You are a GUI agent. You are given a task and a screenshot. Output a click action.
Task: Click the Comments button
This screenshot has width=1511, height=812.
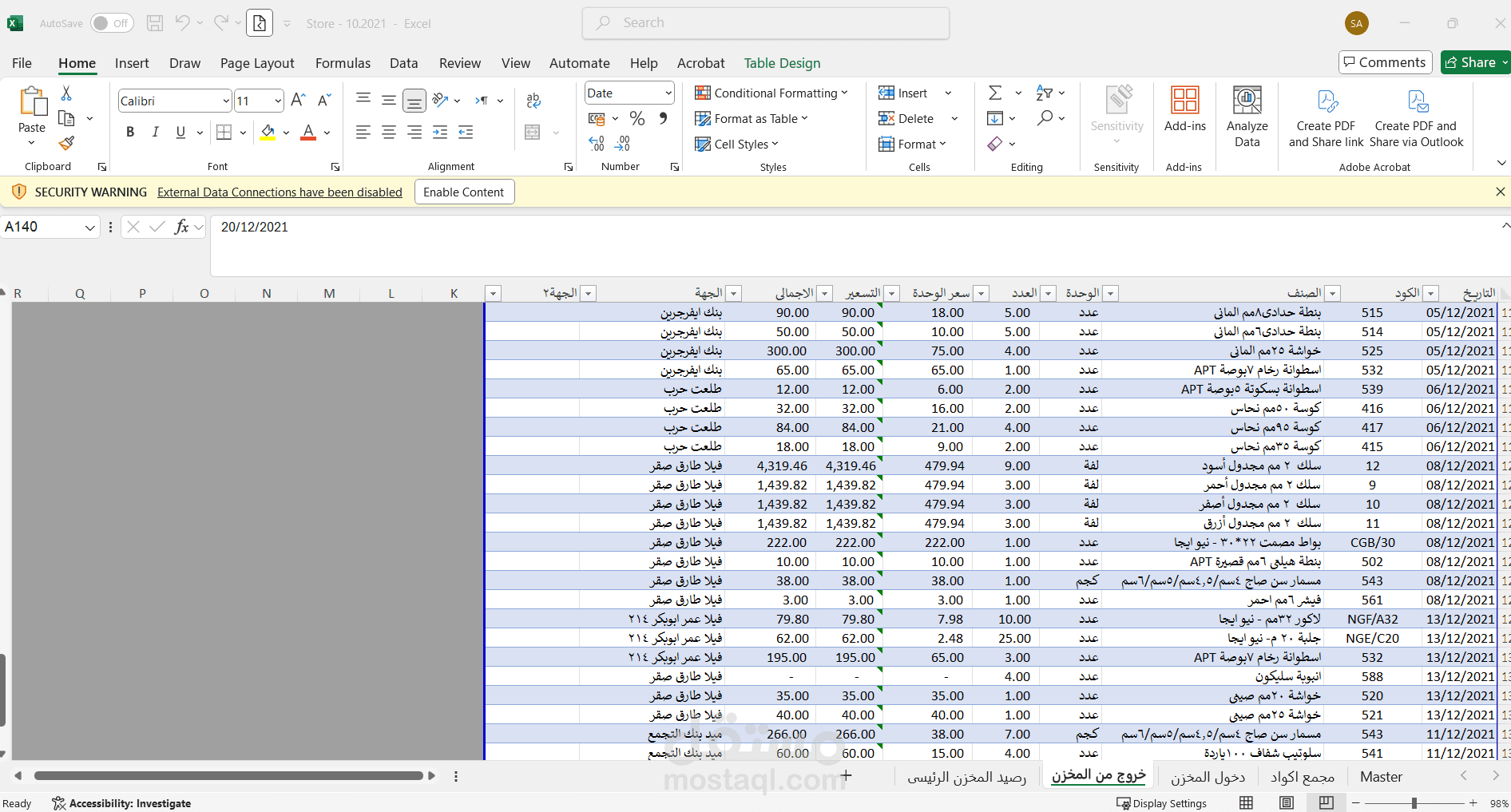[1385, 62]
